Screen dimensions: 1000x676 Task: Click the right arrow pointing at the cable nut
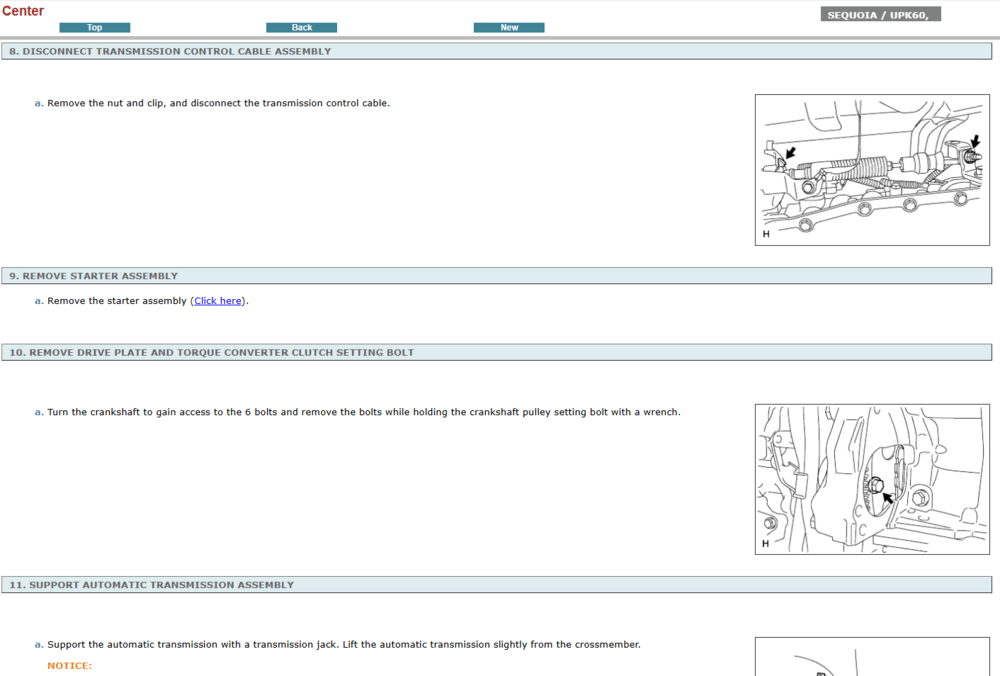tap(975, 144)
